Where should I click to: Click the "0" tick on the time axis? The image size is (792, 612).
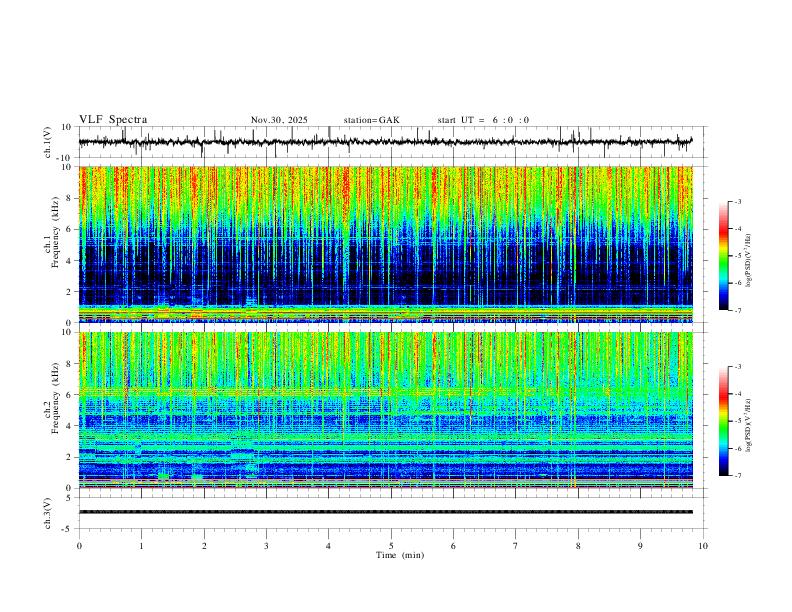tap(79, 546)
